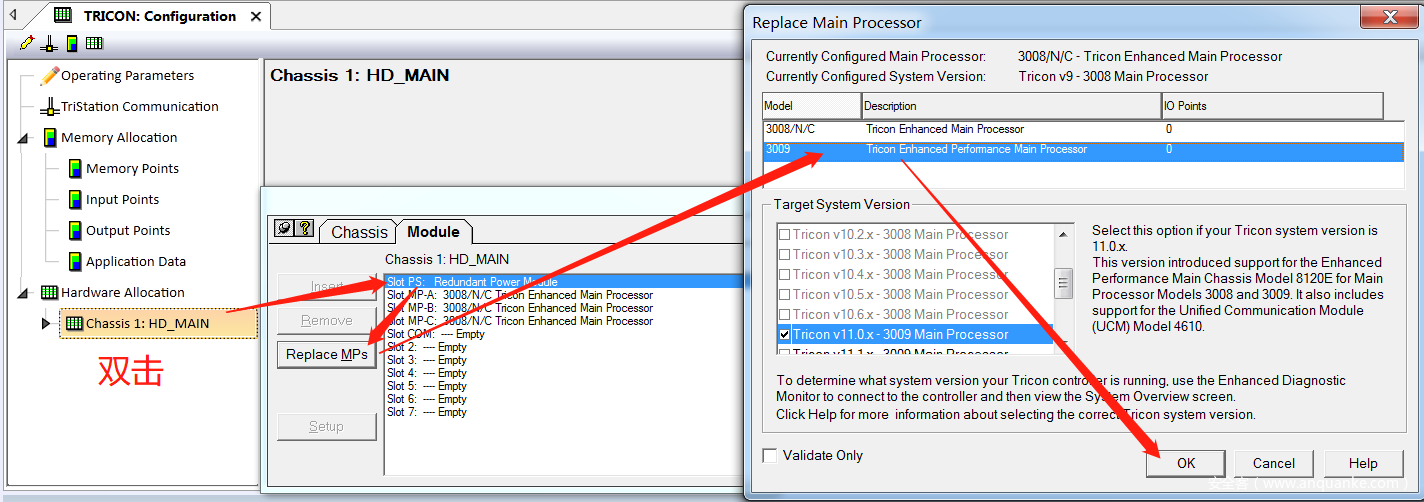Click the disabled Setup button
This screenshot has width=1424, height=502.
[326, 426]
